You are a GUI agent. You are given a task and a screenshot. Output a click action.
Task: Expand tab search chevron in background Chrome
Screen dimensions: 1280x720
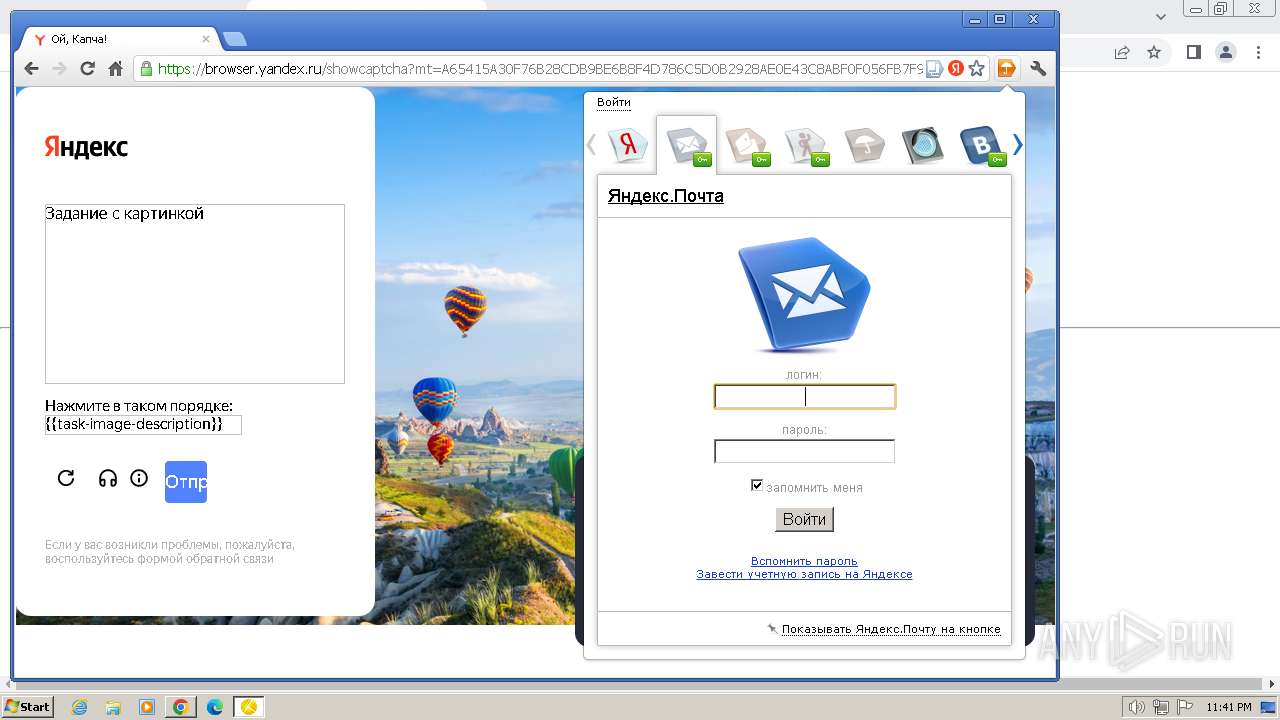1161,16
